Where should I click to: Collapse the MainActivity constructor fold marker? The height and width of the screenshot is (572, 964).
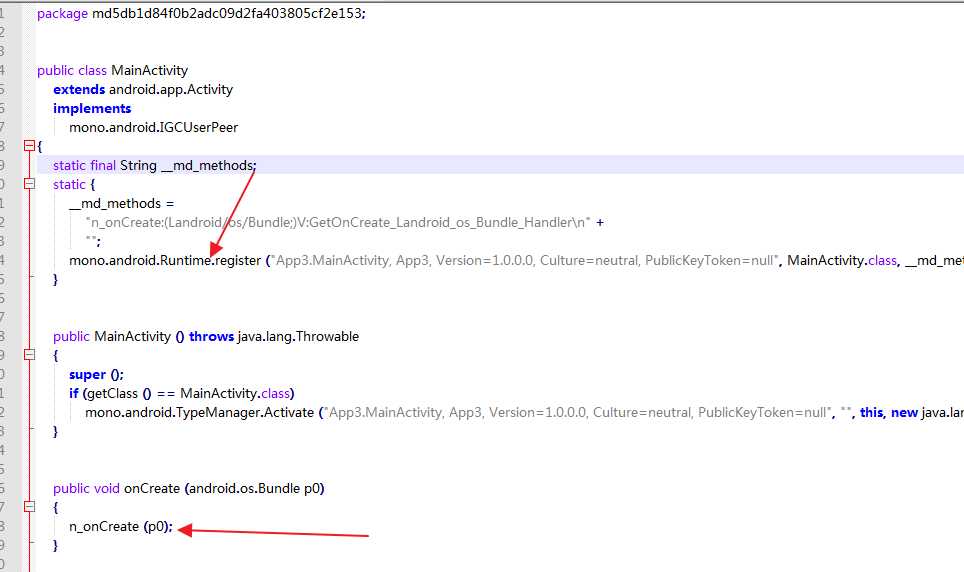pos(29,354)
